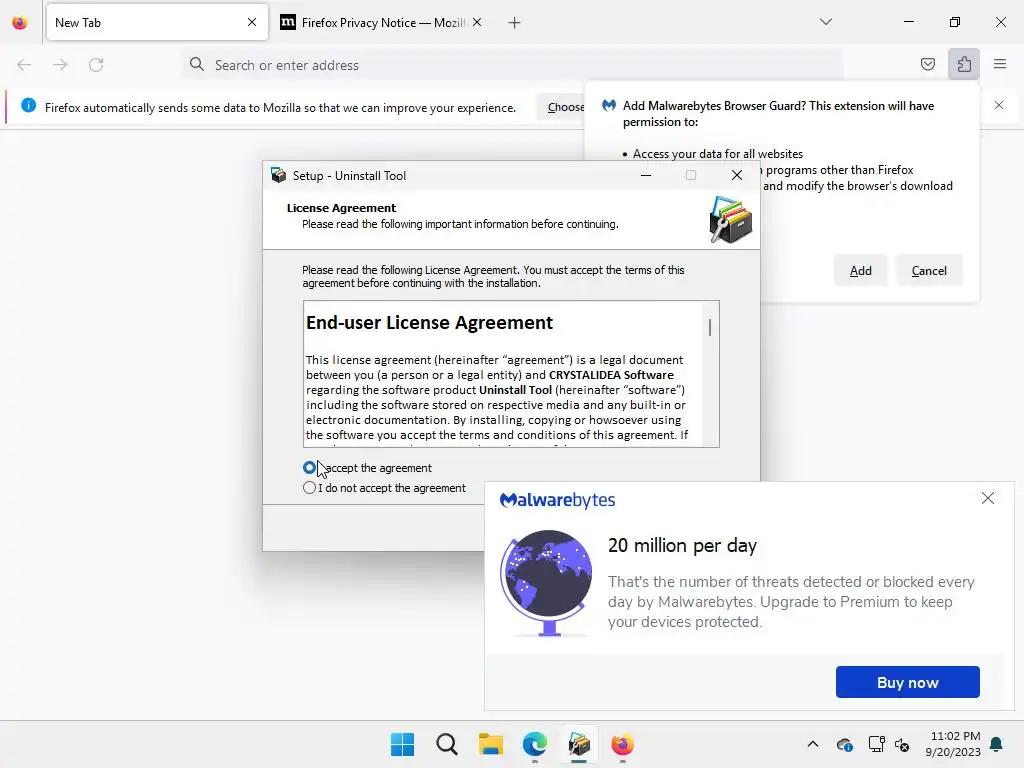Screen dimensions: 1024x768
Task: Close the Setup Uninstall Tool window
Action: pos(737,175)
